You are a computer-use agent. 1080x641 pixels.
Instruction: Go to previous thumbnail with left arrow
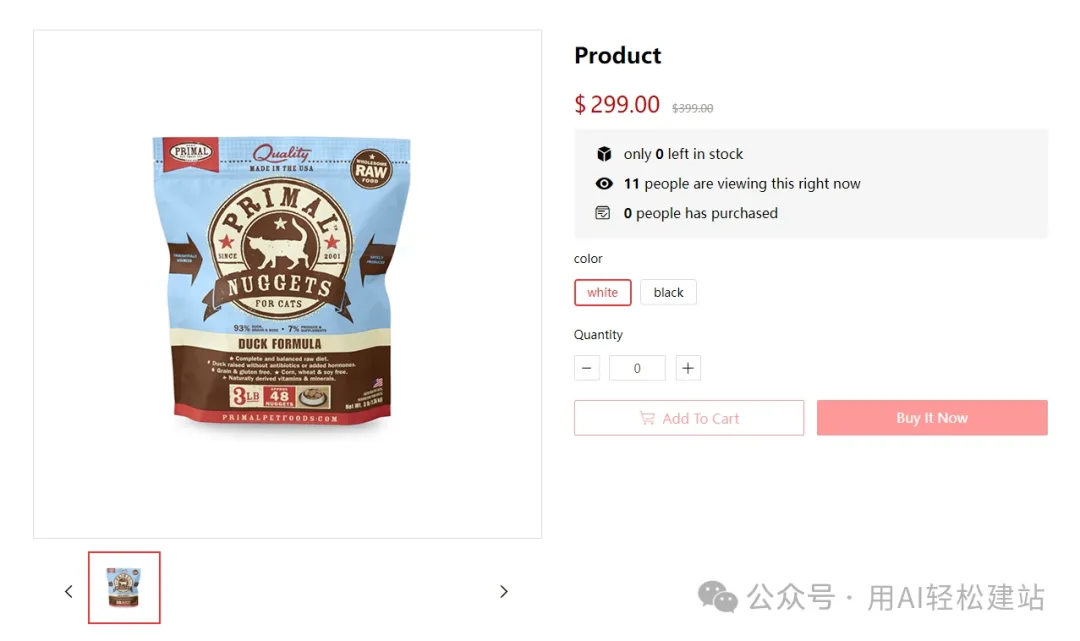pyautogui.click(x=68, y=591)
